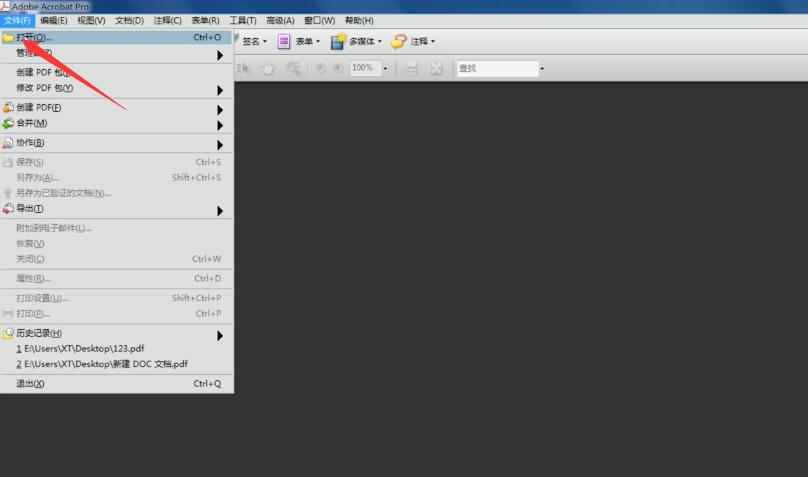Open recent file 新建 DOC 文档.pdf

pyautogui.click(x=116, y=364)
